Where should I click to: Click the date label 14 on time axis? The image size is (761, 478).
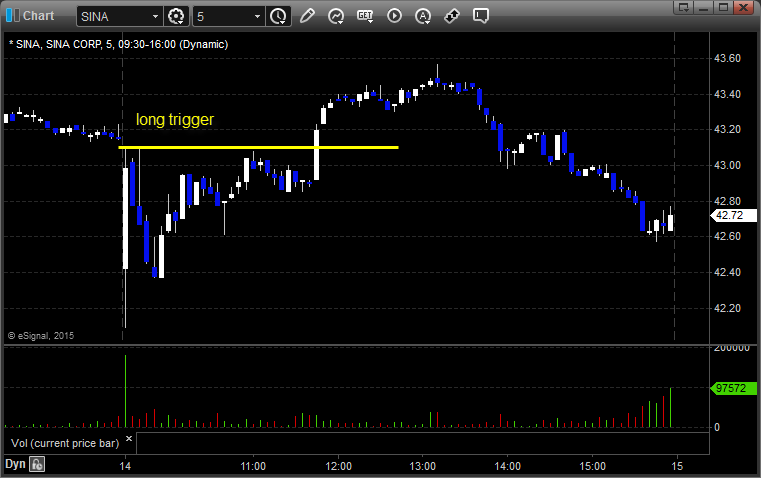point(125,466)
